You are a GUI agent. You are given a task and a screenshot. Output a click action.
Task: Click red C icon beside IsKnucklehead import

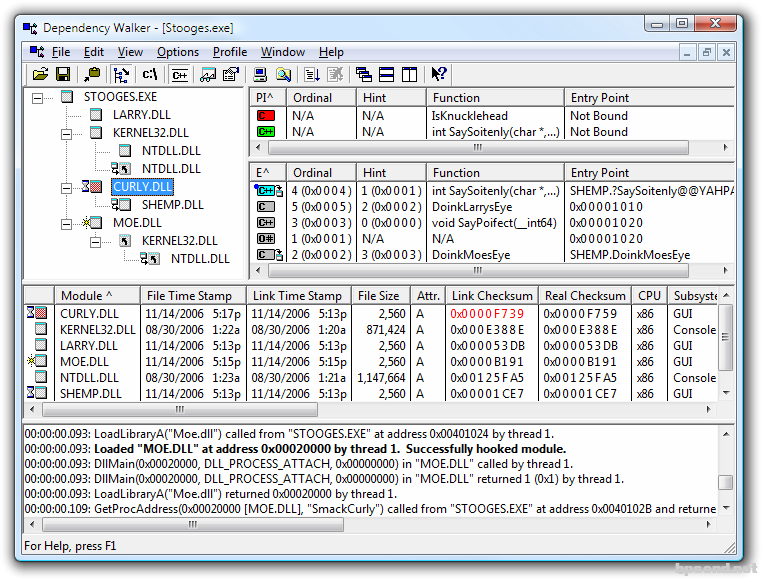pyautogui.click(x=266, y=116)
